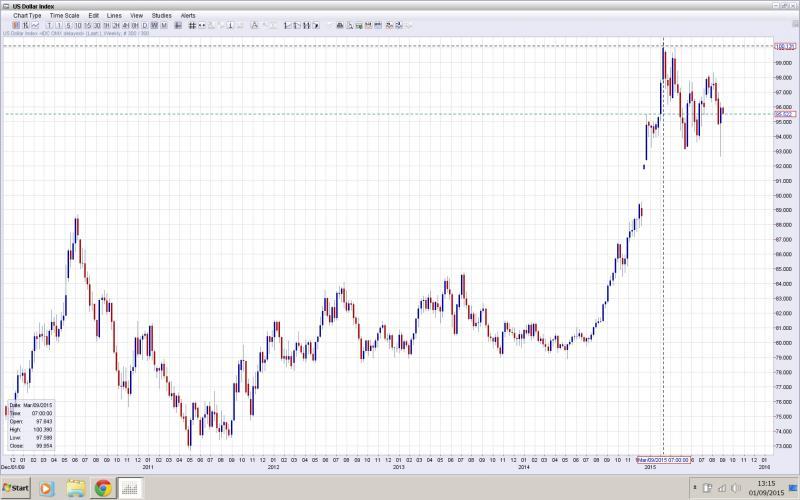Image resolution: width=800 pixels, height=500 pixels.
Task: Click the Mar/09/2015 date label on time axis
Action: coord(664,459)
